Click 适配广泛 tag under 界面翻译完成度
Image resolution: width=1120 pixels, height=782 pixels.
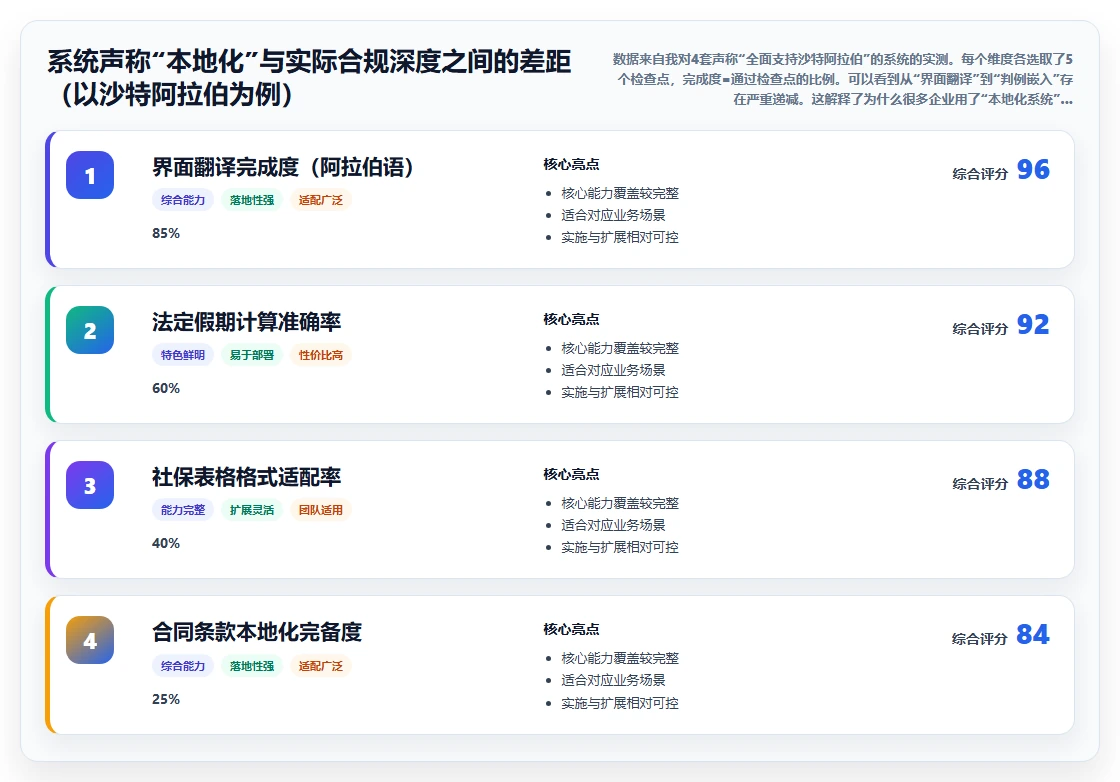click(x=321, y=200)
